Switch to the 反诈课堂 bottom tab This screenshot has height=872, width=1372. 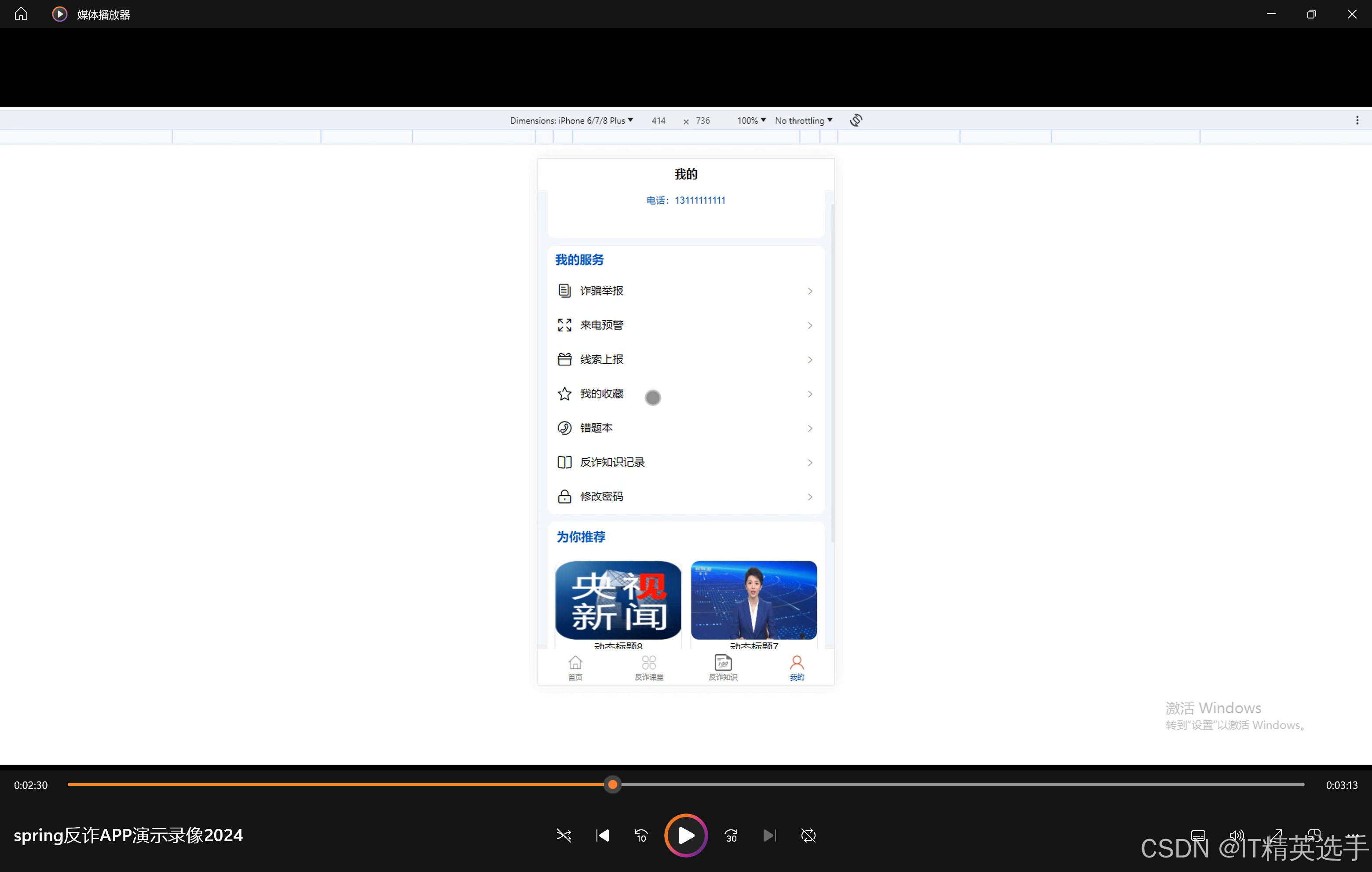(649, 668)
